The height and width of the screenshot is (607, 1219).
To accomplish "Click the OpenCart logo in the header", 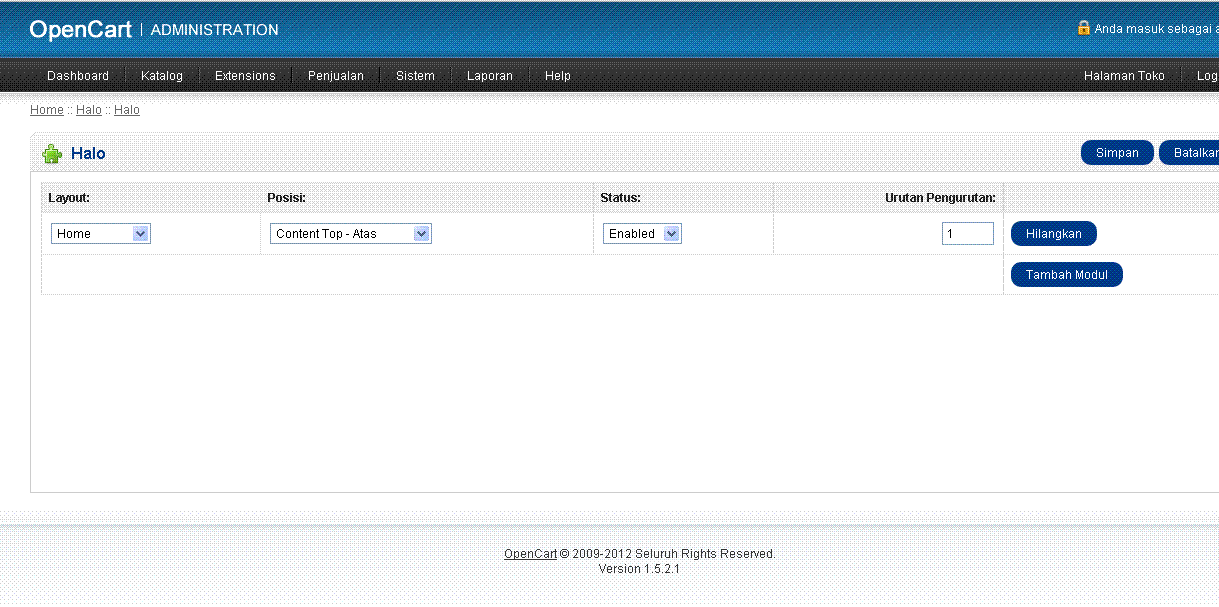I will [81, 30].
